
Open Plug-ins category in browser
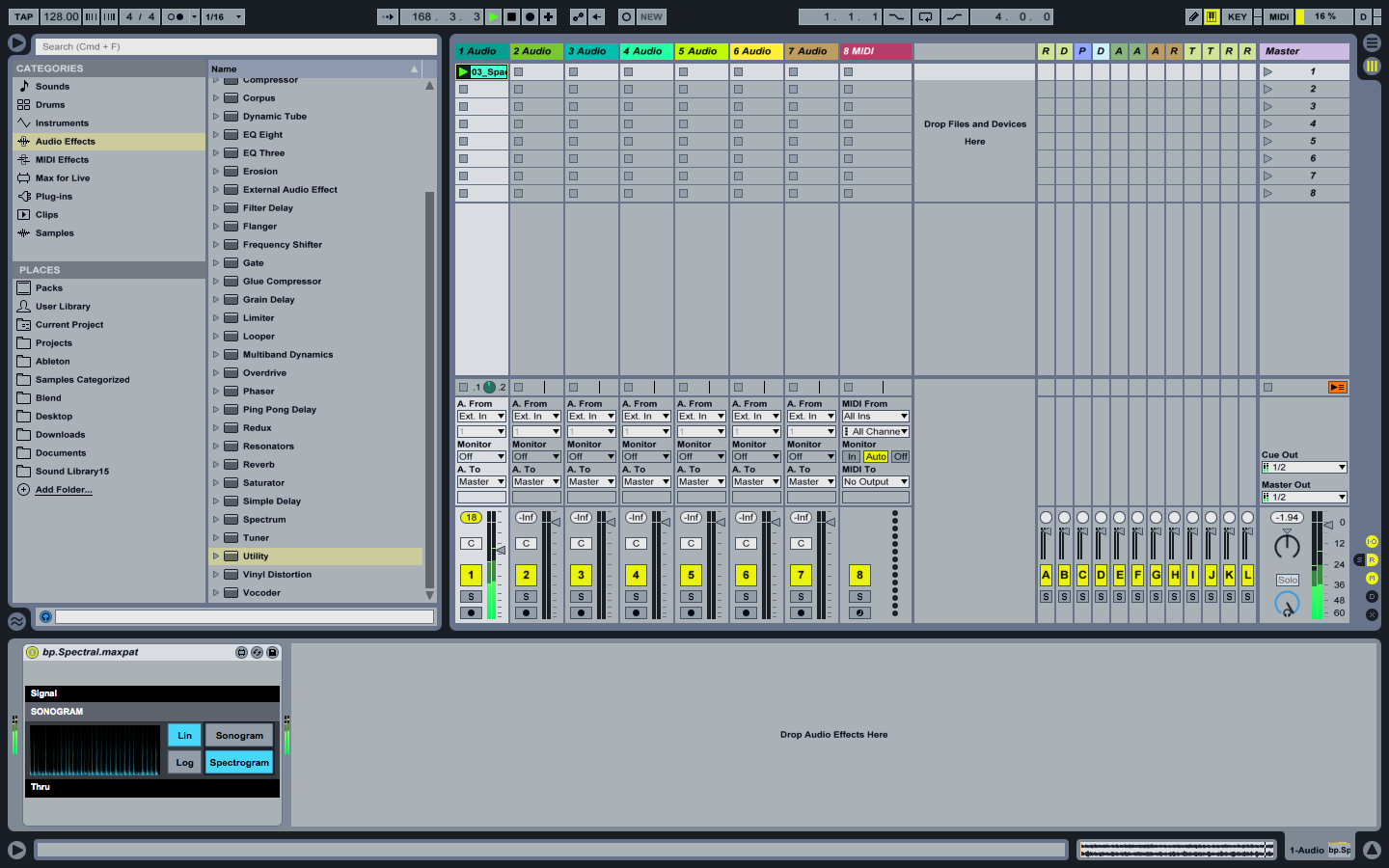point(54,197)
